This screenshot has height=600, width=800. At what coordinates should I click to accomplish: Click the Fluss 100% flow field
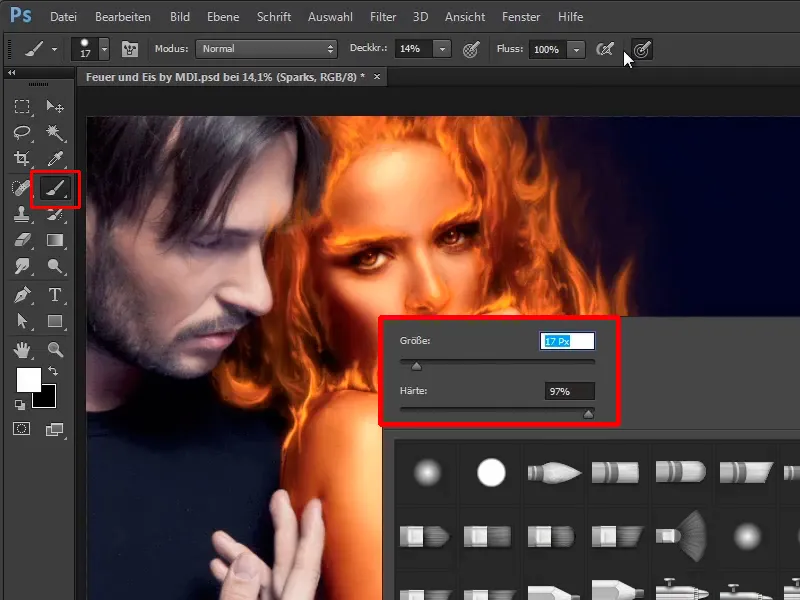547,49
